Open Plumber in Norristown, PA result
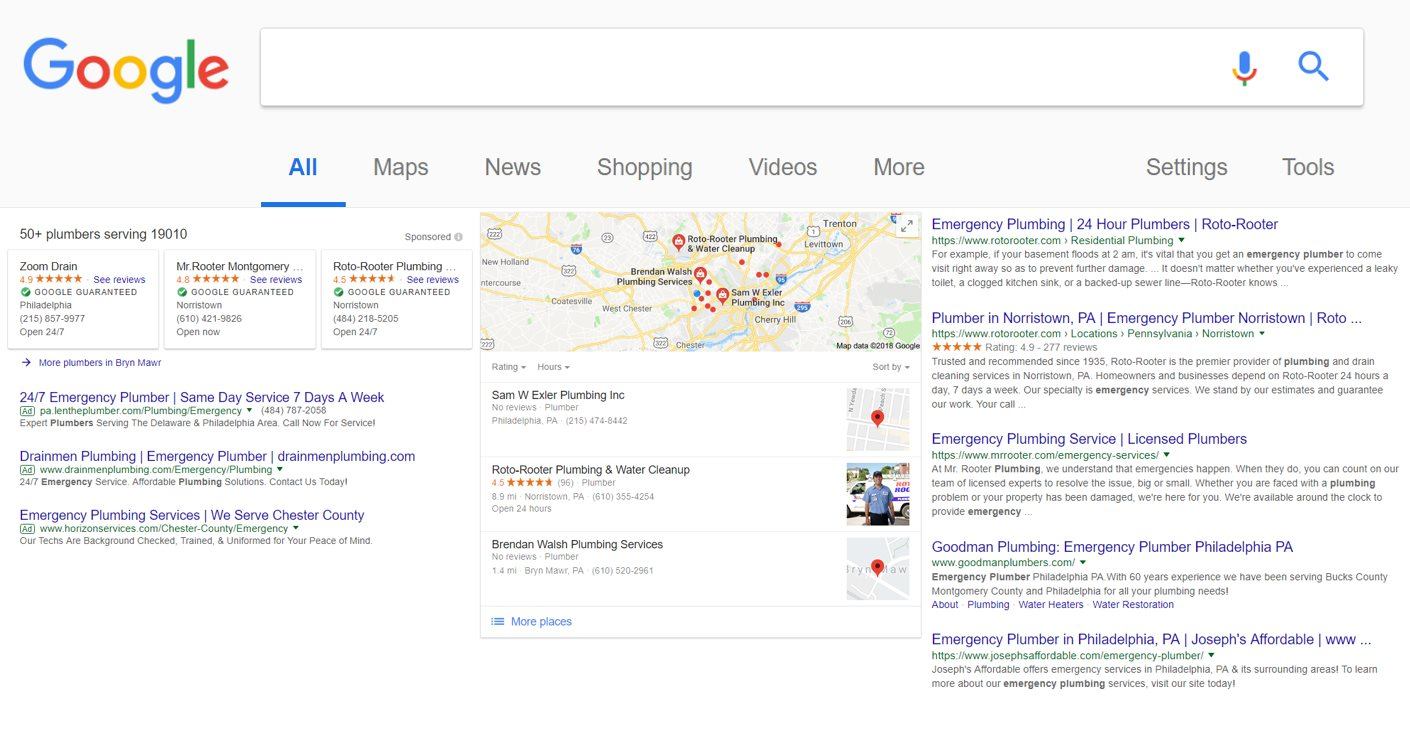Viewport: 1410px width, 733px height. click(1146, 318)
